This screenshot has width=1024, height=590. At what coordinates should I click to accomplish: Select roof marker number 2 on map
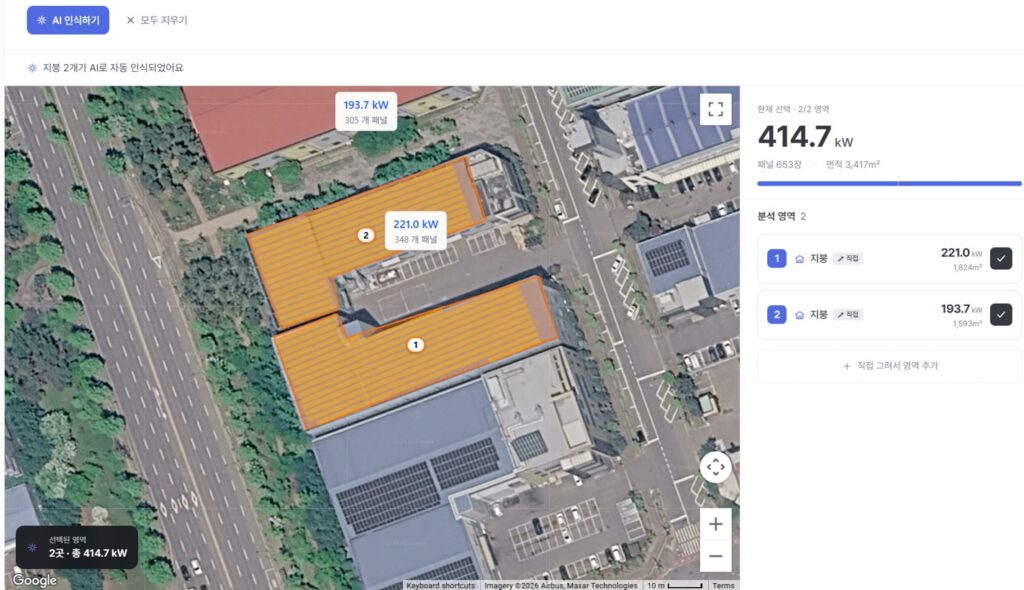[366, 235]
